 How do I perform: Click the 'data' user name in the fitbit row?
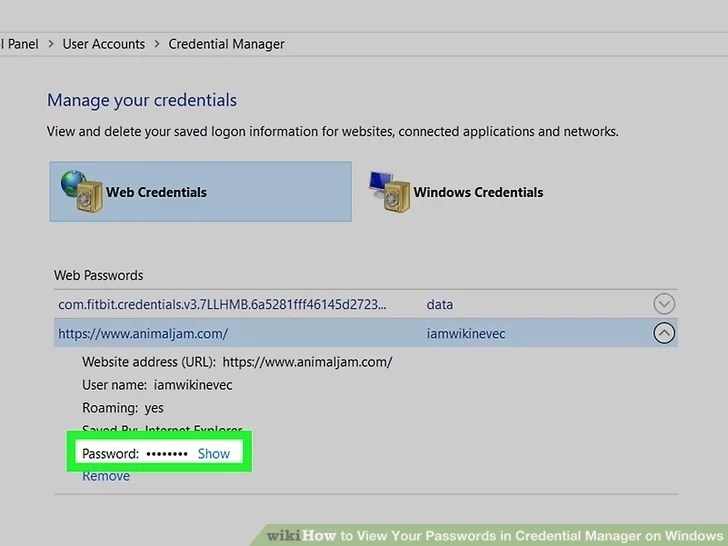coord(440,304)
